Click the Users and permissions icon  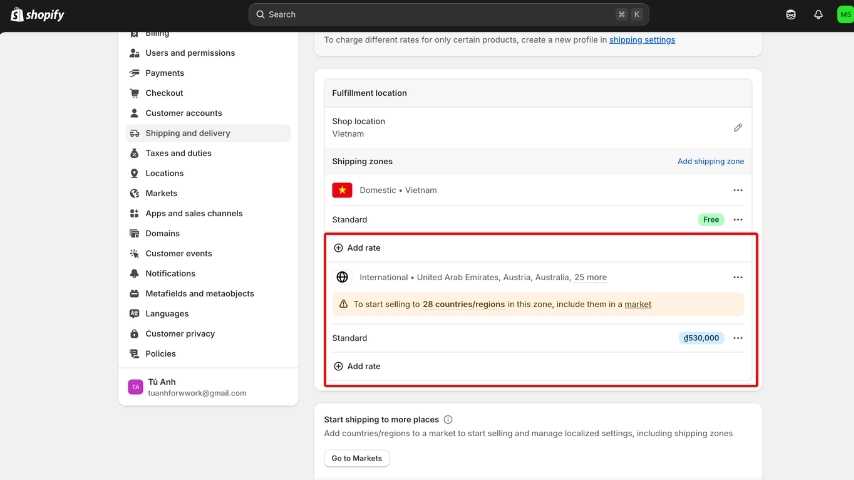click(135, 53)
